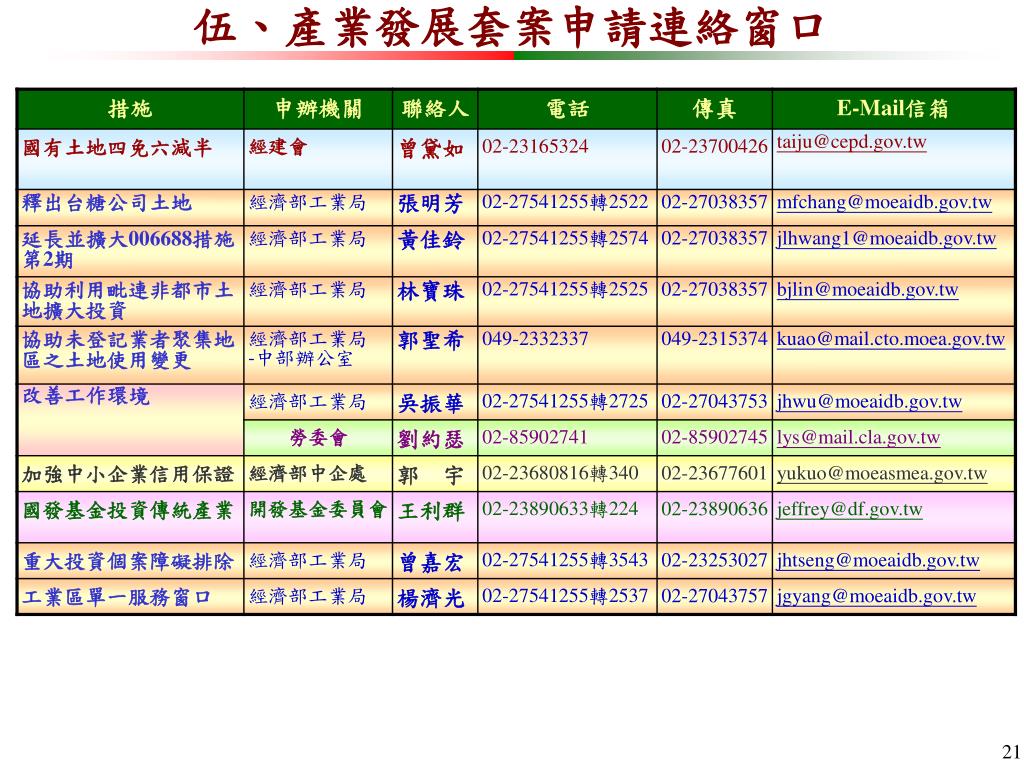This screenshot has height=768, width=1024.
Task: Select fax number 02-23700426
Action: click(714, 146)
